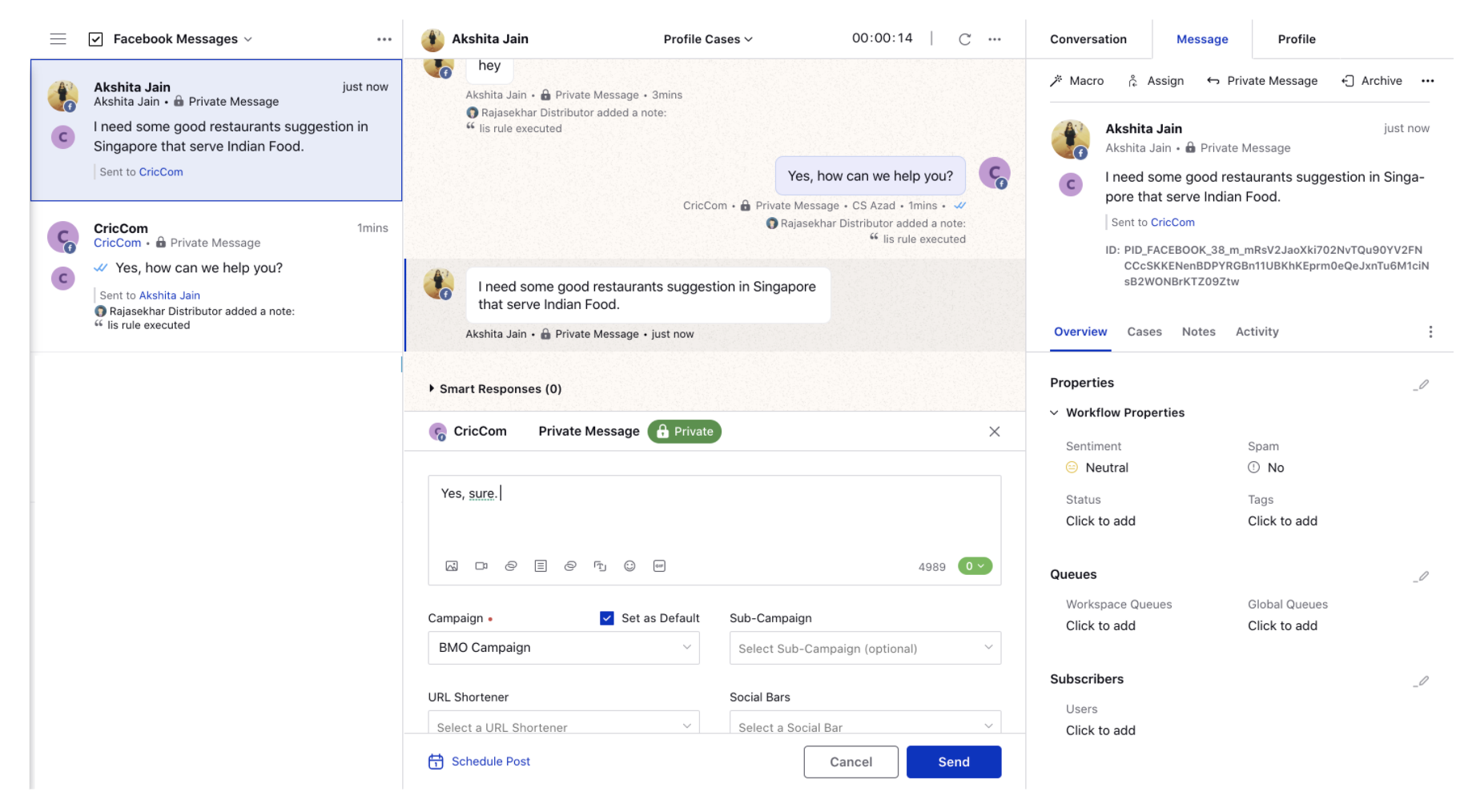Click the canned text template icon
This screenshot has height=812, width=1464.
541,566
